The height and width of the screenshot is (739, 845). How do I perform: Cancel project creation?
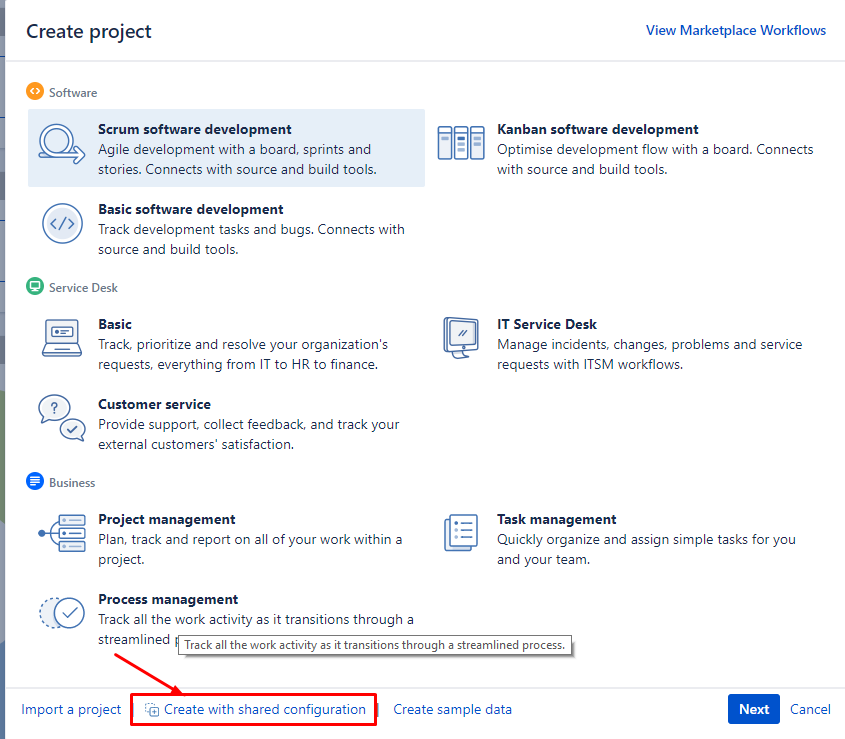pyautogui.click(x=810, y=709)
